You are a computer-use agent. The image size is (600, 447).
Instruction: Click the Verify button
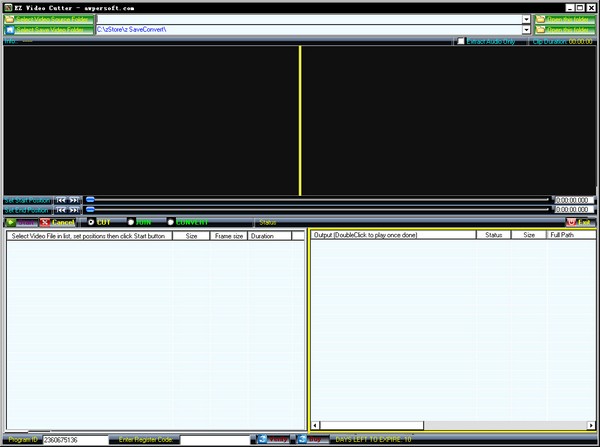pyautogui.click(x=273, y=439)
